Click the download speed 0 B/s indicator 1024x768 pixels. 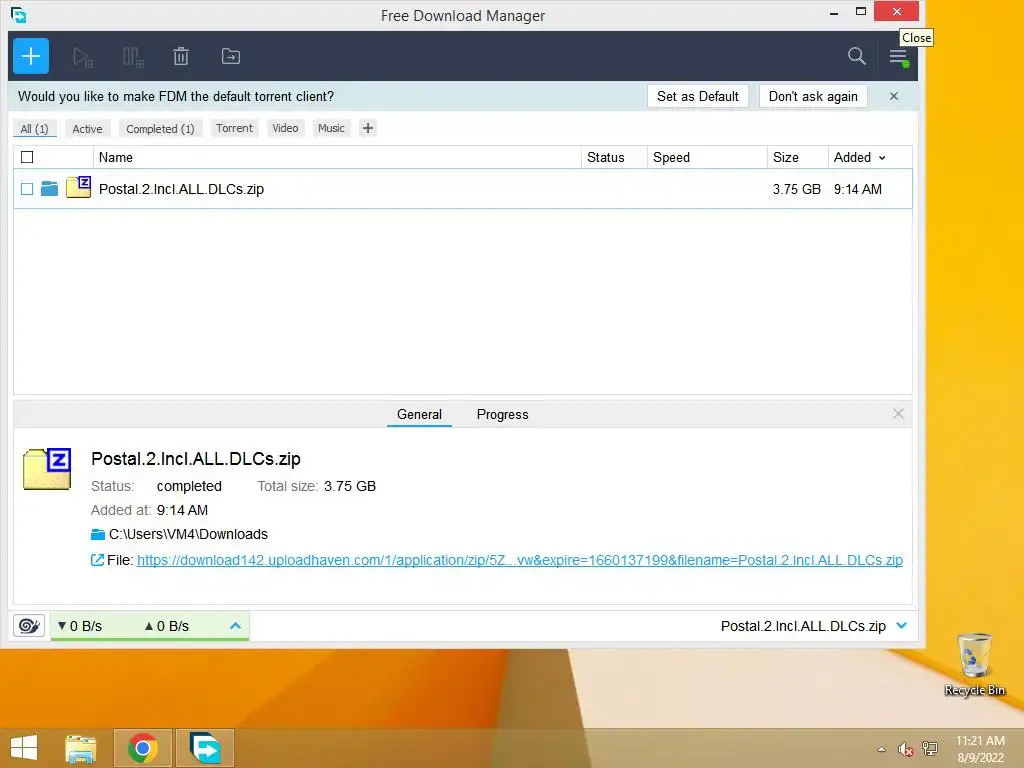click(80, 626)
